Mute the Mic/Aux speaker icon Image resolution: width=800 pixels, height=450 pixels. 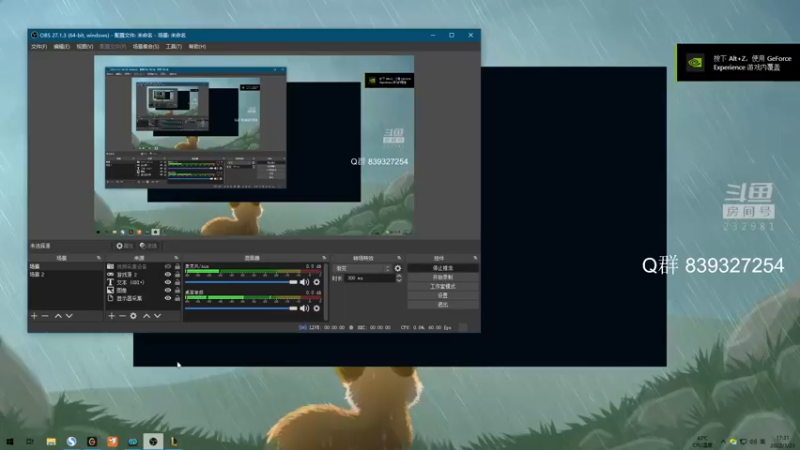(x=305, y=282)
